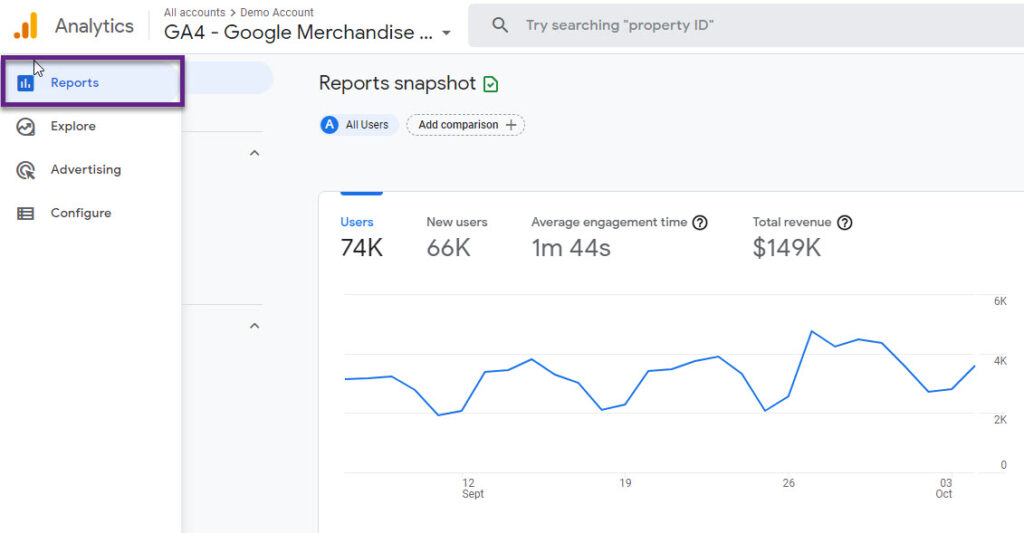Click the All accounts breadcrumb link
Screen dimensions: 1024x533
194,12
